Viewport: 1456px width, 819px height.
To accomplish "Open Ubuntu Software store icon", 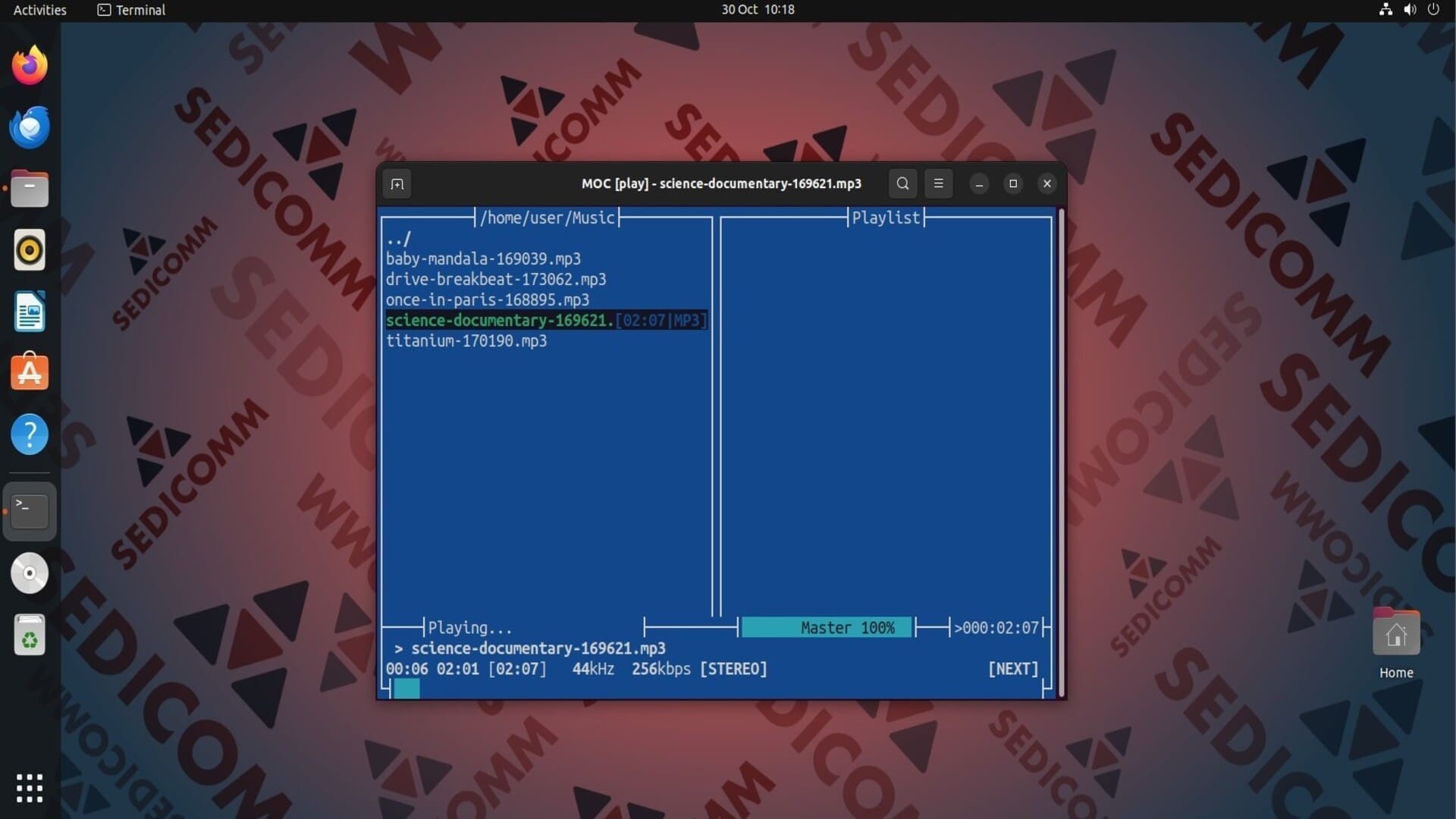I will tap(30, 372).
